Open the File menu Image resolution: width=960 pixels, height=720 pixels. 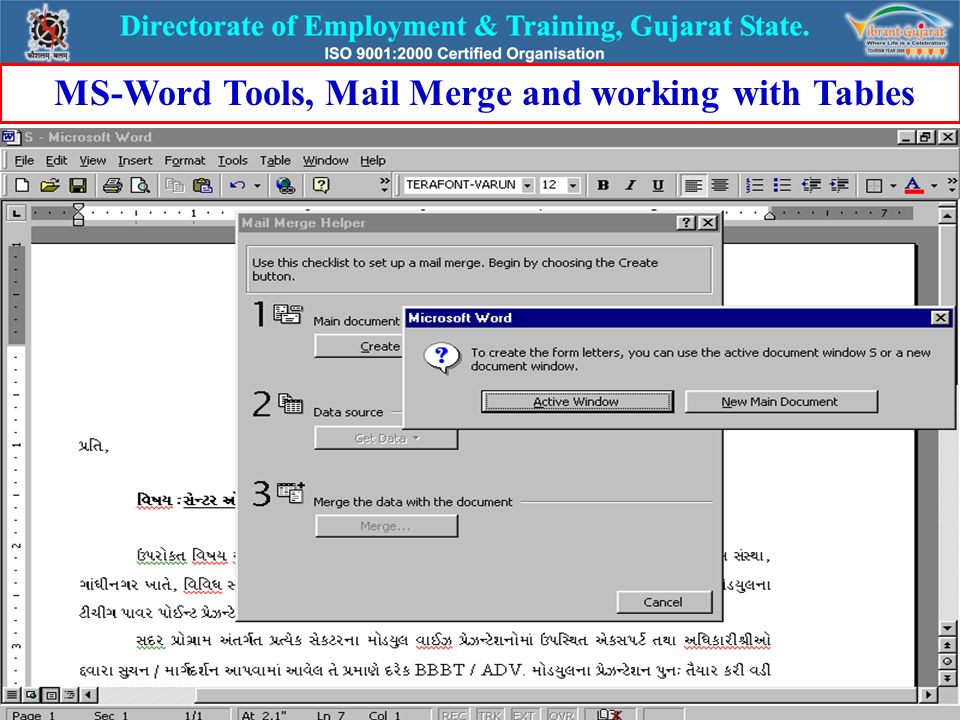24,160
